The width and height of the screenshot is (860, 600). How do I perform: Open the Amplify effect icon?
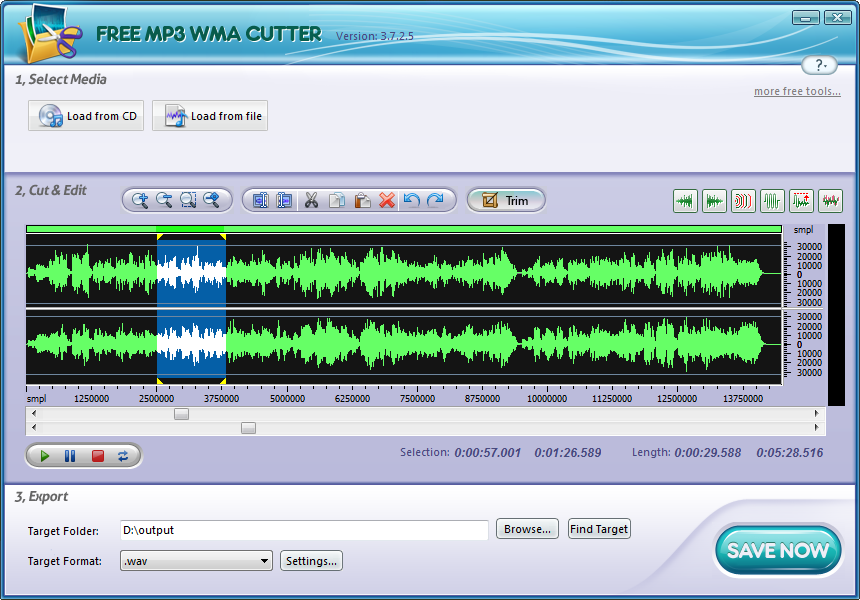click(x=771, y=200)
